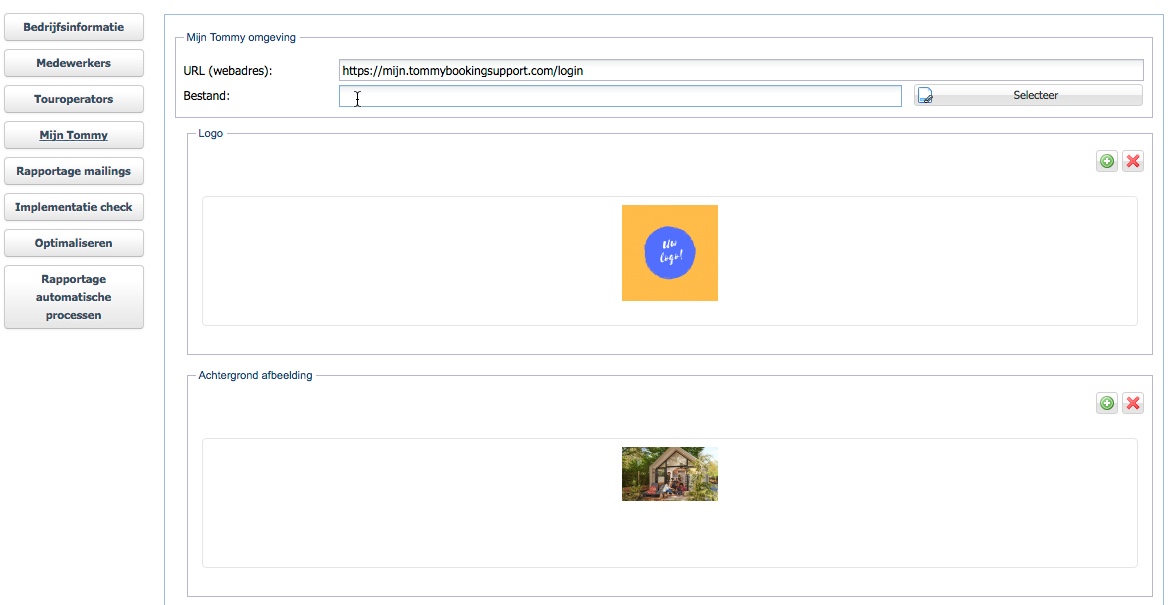
Task: Open Rapportage automatische processen
Action: [74, 297]
